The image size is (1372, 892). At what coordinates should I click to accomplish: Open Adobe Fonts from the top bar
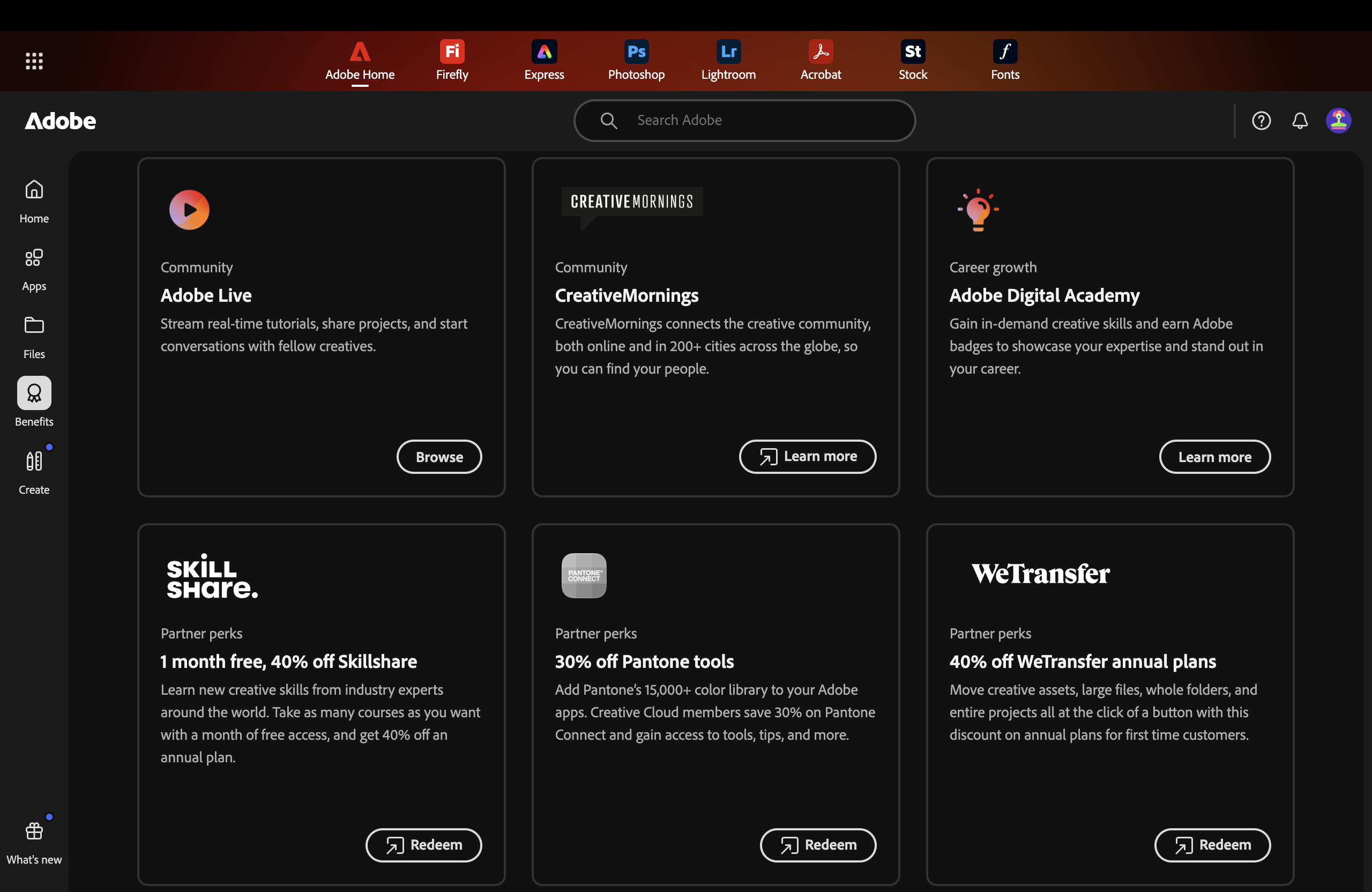point(1005,60)
